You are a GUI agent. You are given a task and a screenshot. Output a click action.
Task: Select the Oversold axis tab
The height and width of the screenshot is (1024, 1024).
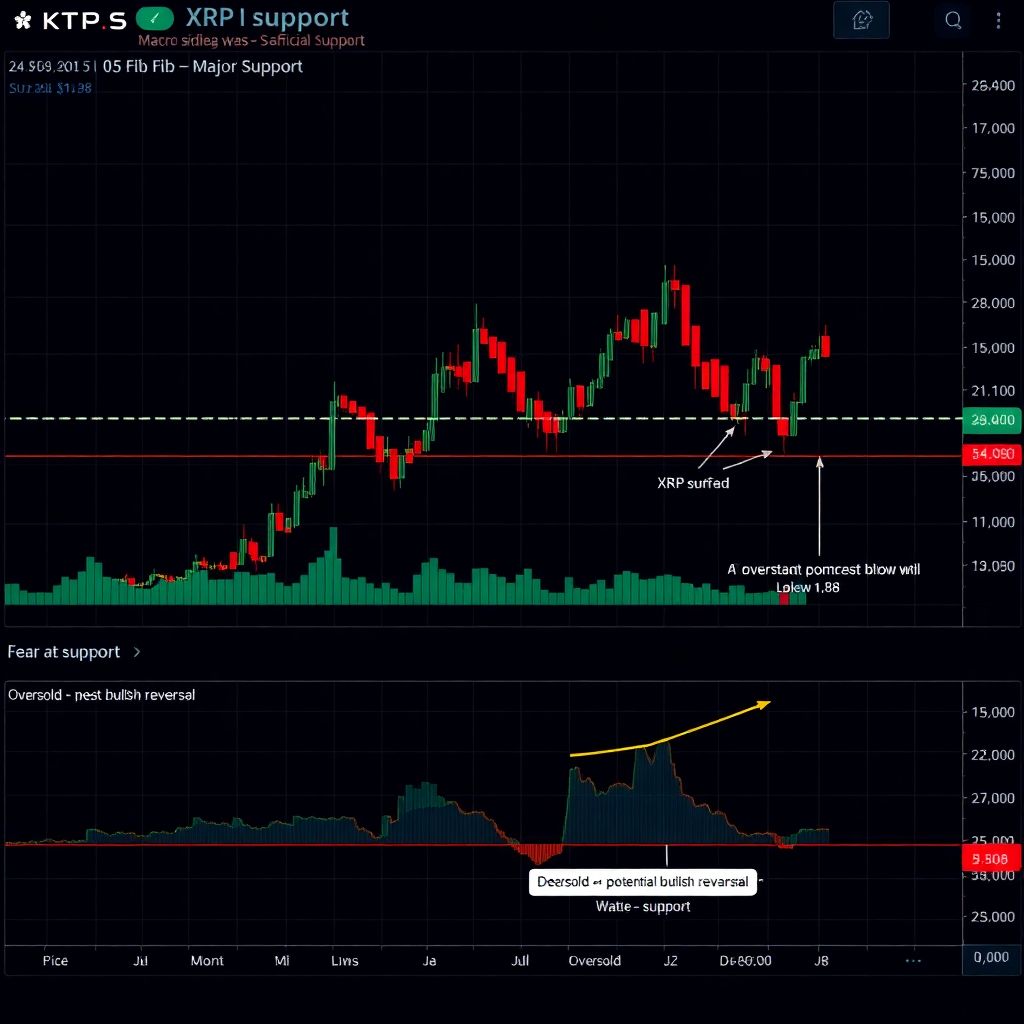[594, 960]
